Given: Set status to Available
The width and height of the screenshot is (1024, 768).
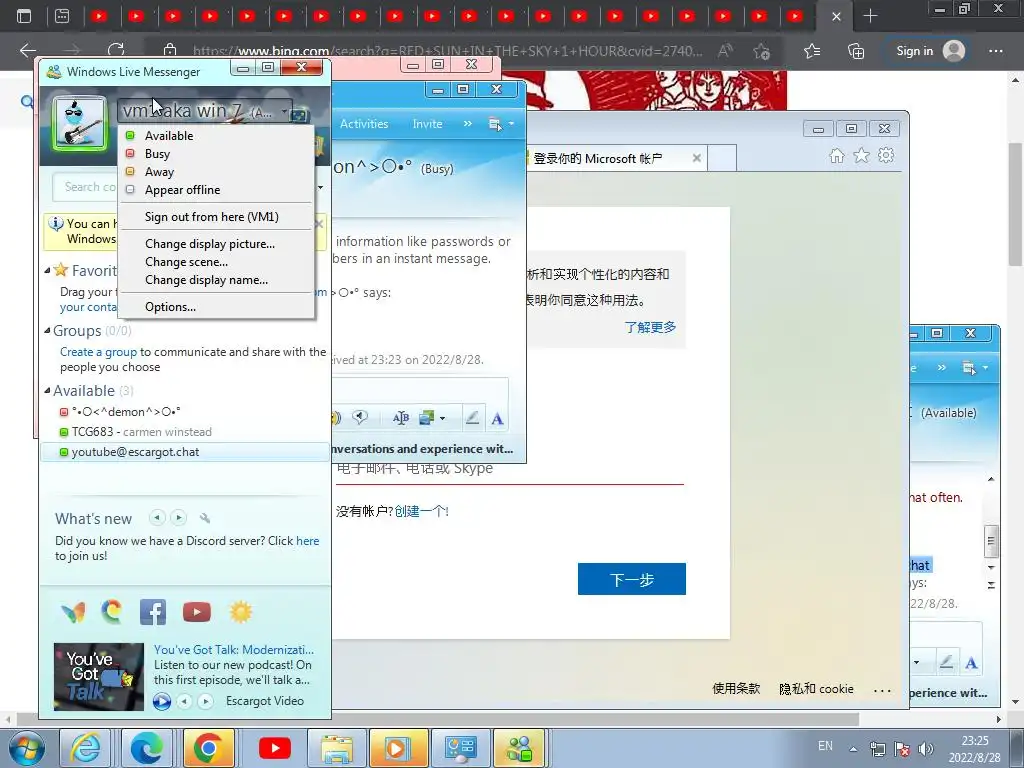Looking at the screenshot, I should pyautogui.click(x=169, y=136).
